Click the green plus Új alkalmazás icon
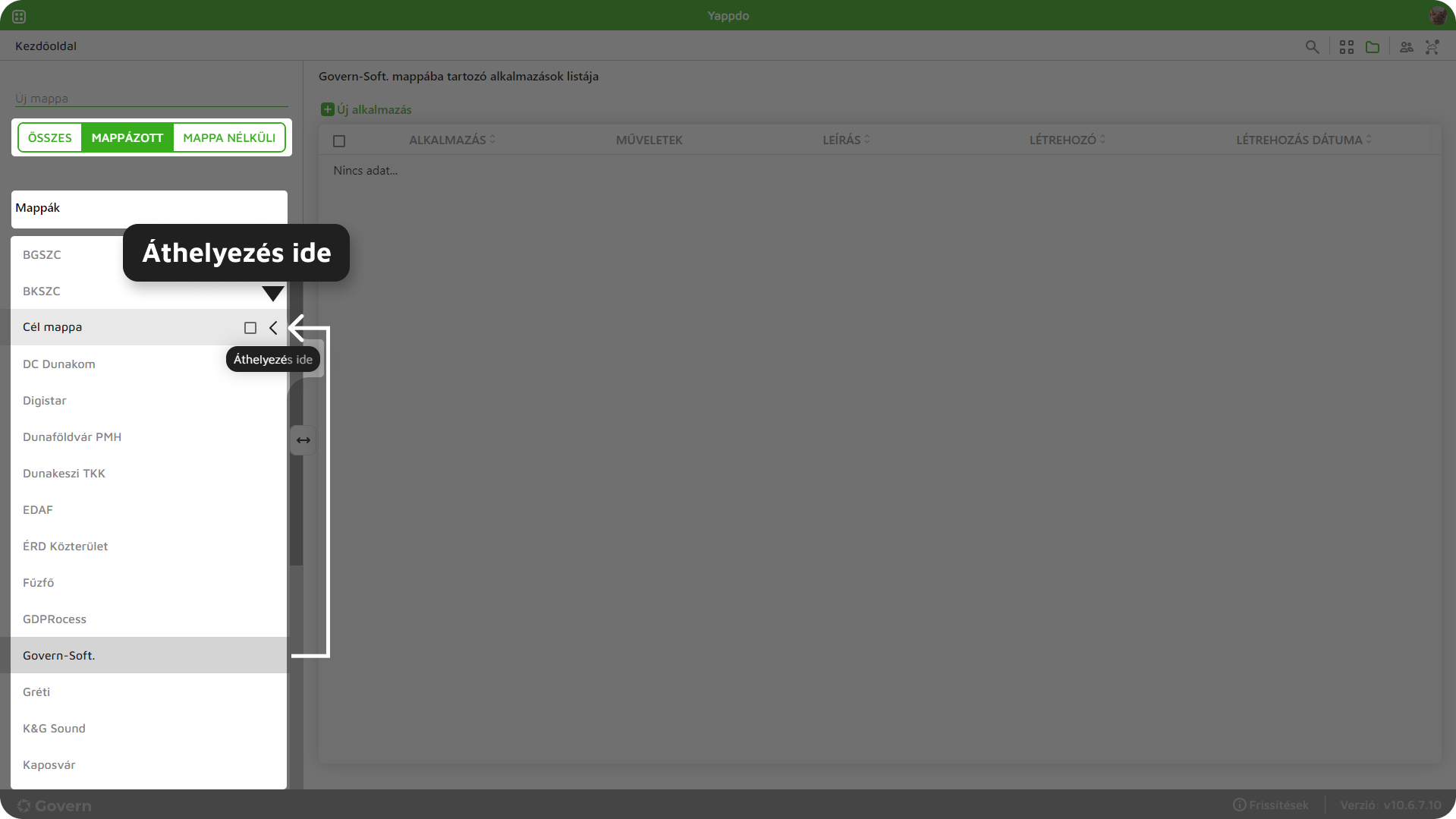This screenshot has height=819, width=1456. pos(327,109)
